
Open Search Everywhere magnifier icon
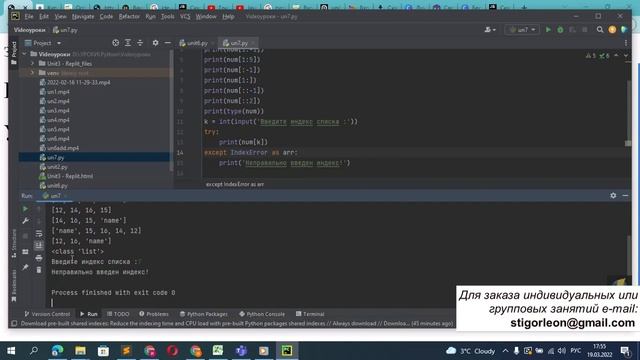tap(600, 29)
